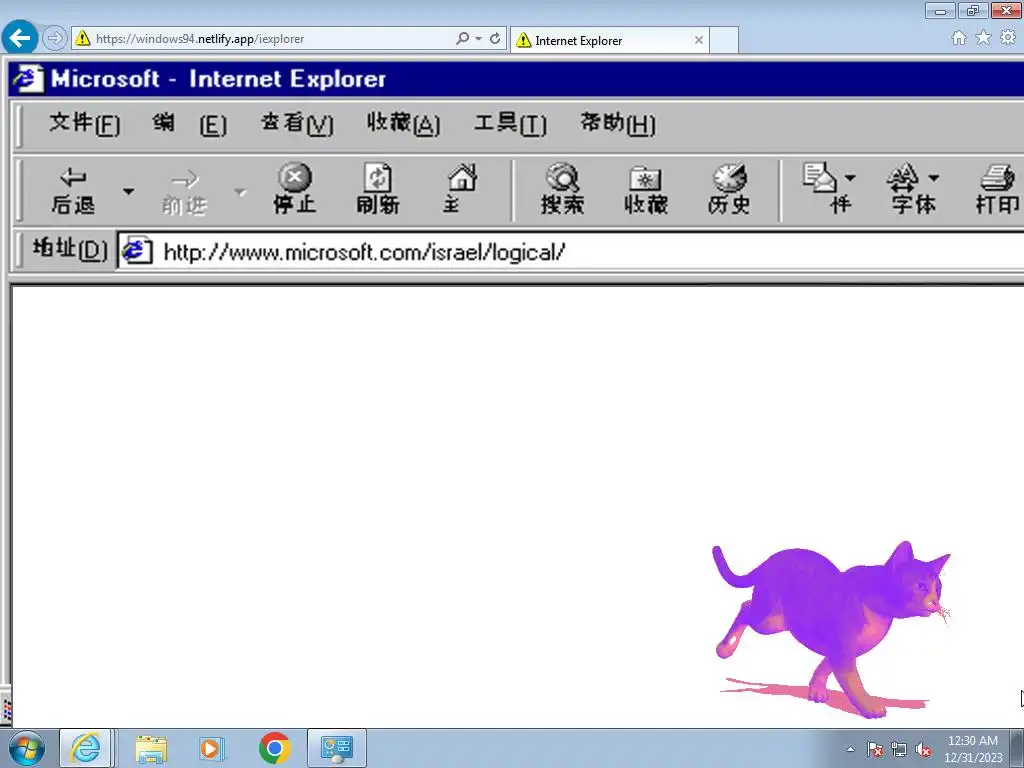Click the page icon in the 地址 bar
Viewport: 1024px width, 768px height.
click(137, 251)
